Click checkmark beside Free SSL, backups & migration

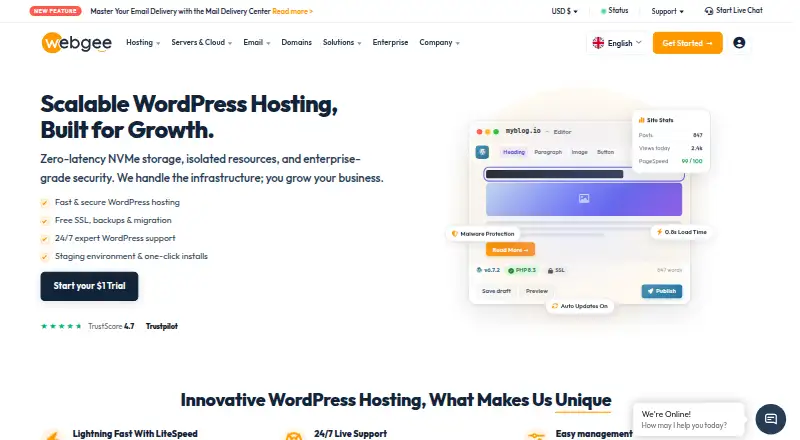click(44, 221)
